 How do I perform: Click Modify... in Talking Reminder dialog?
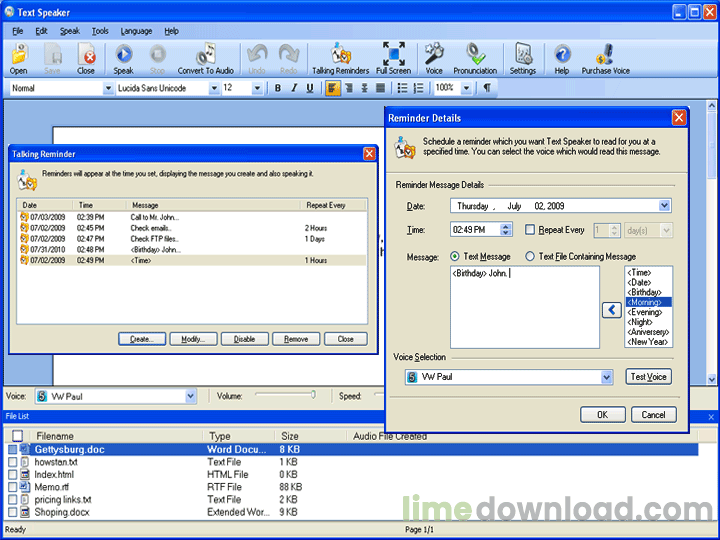193,339
